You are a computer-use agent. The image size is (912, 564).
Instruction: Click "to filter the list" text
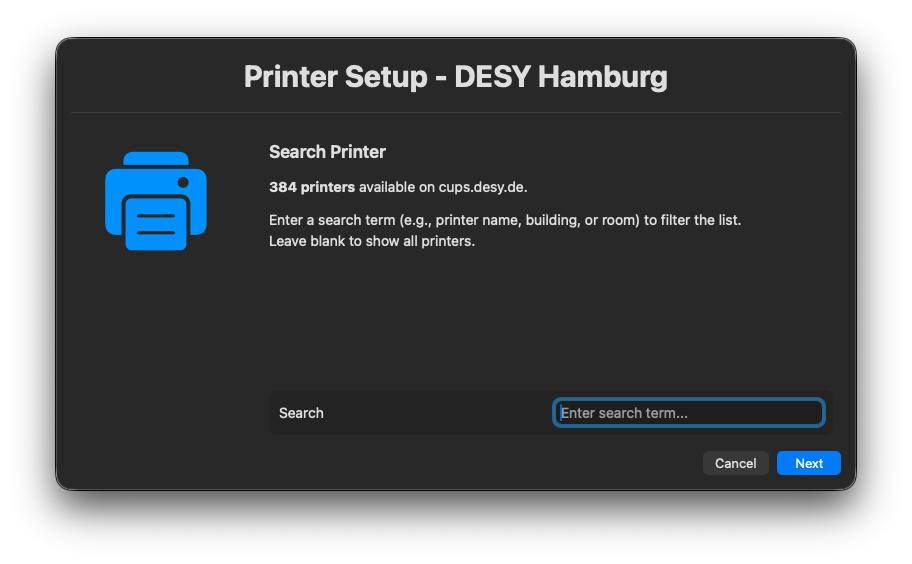coord(693,220)
